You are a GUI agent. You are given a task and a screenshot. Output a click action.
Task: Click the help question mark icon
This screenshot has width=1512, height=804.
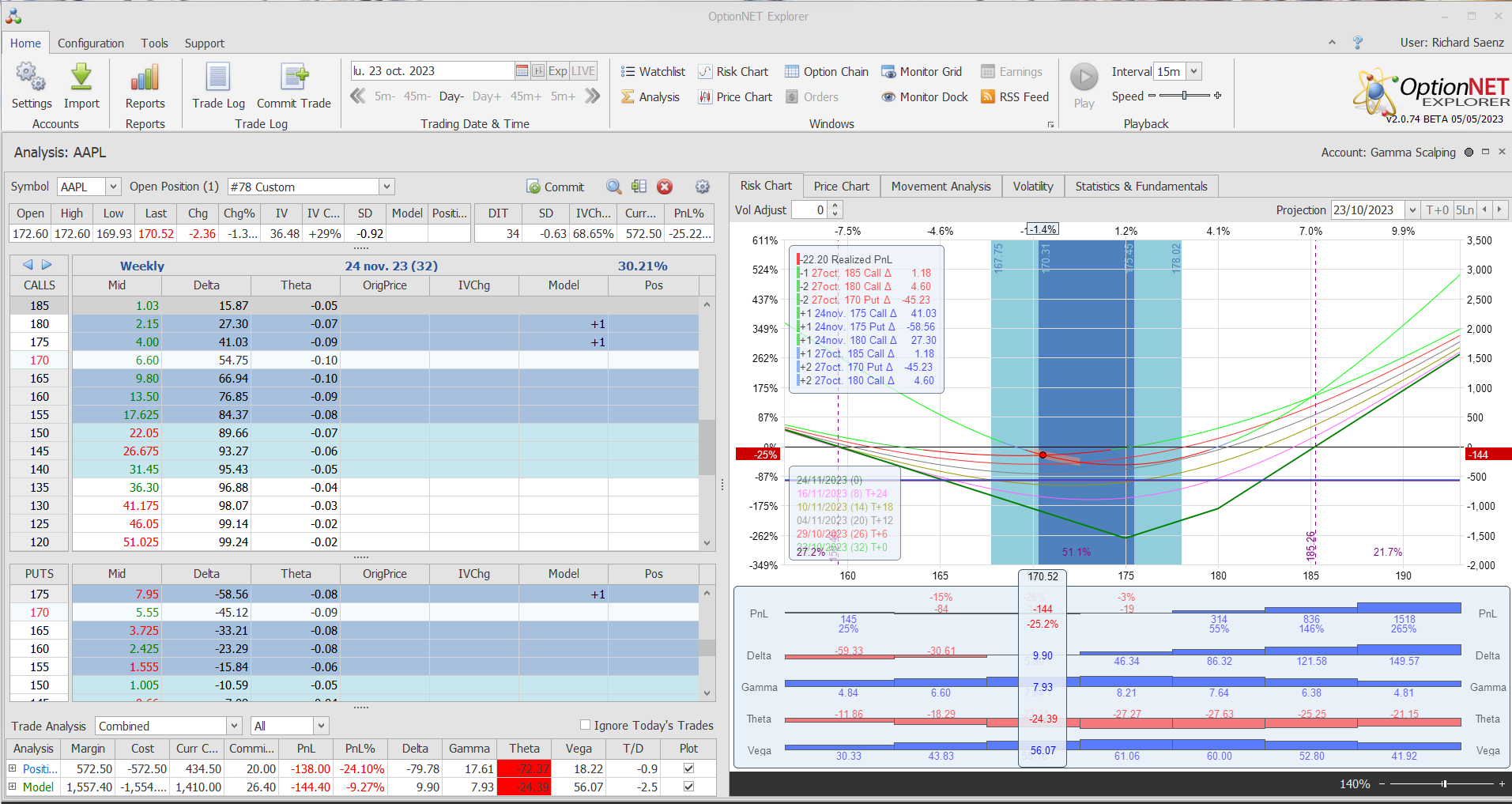click(1358, 43)
